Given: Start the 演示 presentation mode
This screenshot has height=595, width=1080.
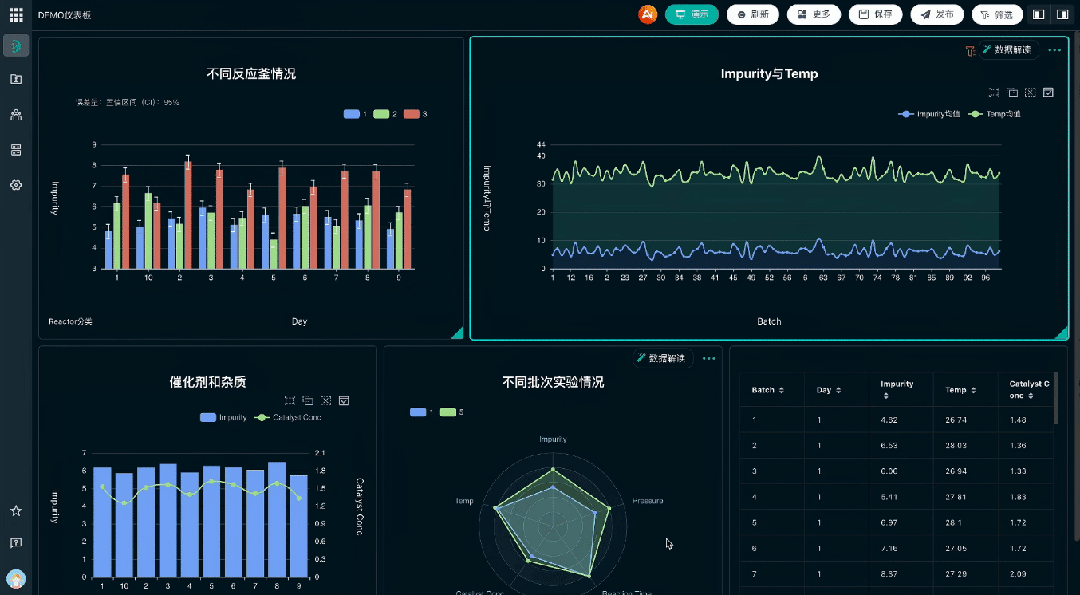Looking at the screenshot, I should [692, 14].
